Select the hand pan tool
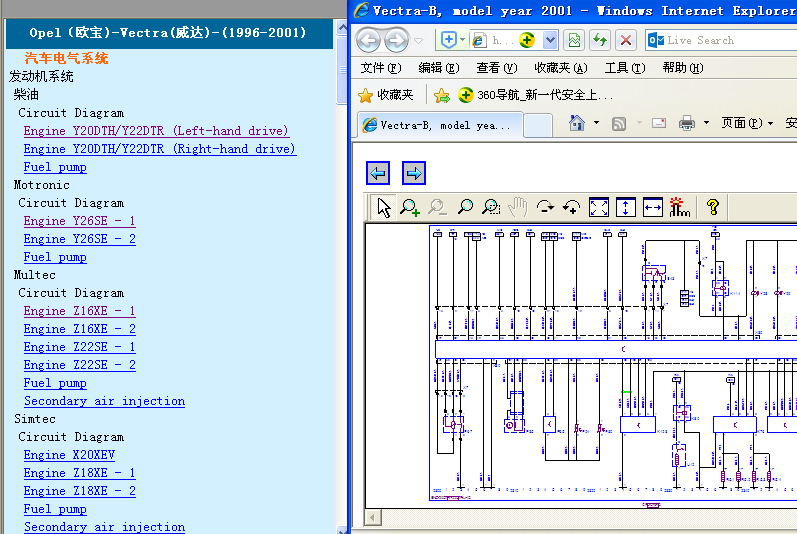 click(x=518, y=207)
